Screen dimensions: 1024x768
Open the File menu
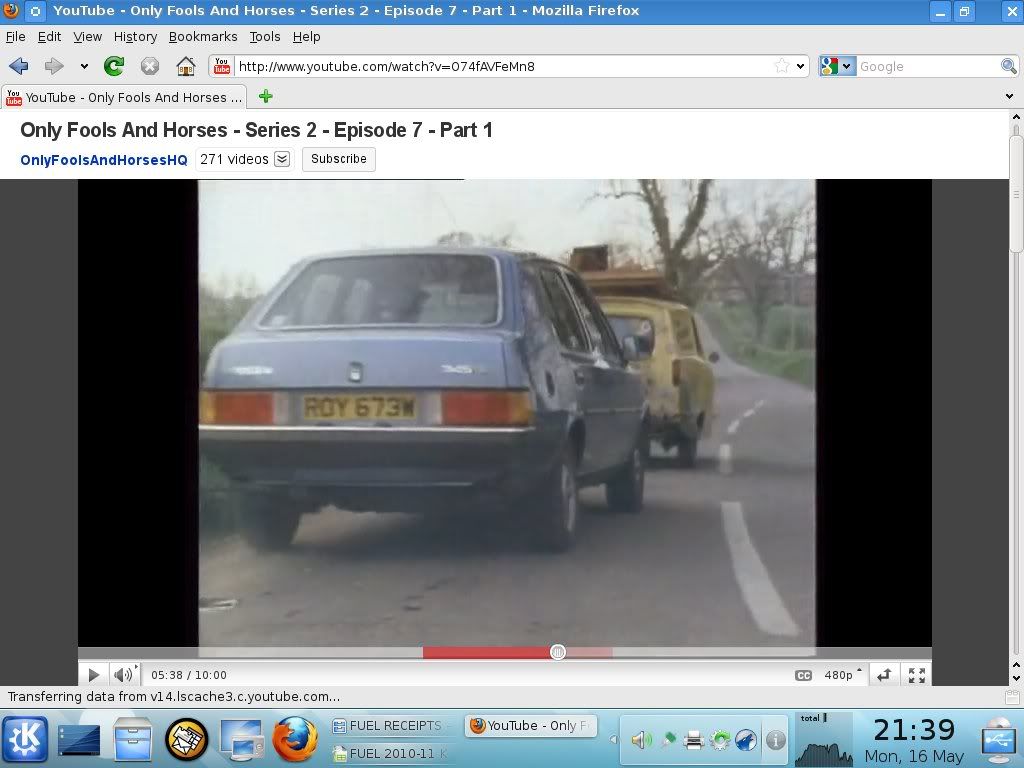[16, 37]
